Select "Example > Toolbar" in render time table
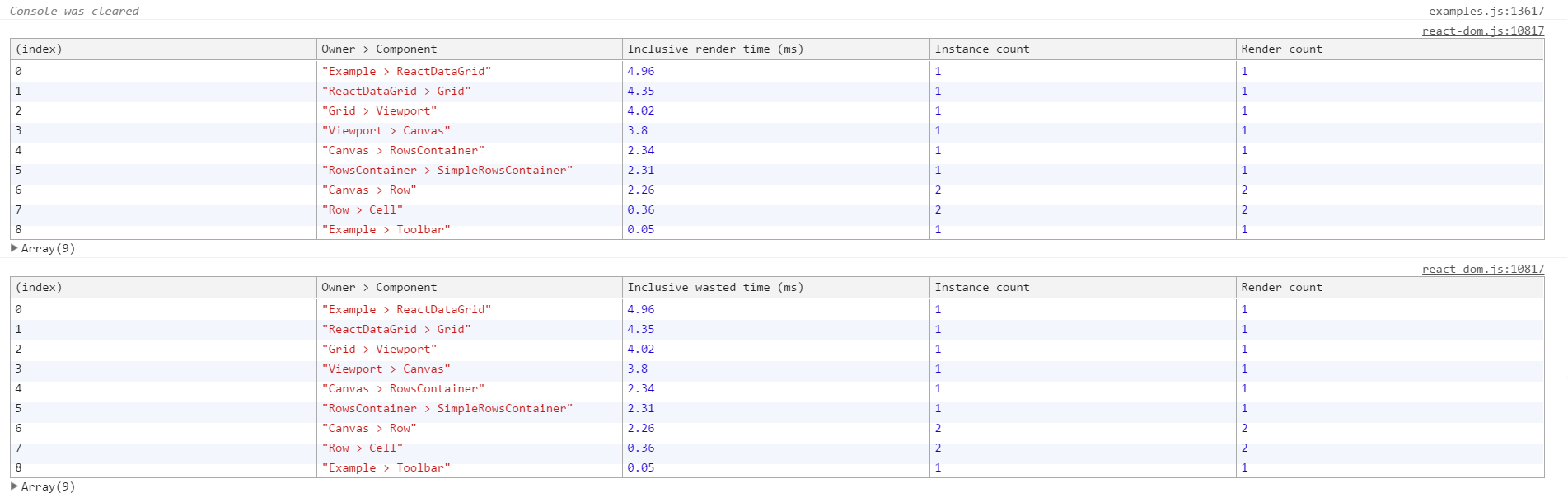This screenshot has height=493, width=1568. (x=386, y=229)
